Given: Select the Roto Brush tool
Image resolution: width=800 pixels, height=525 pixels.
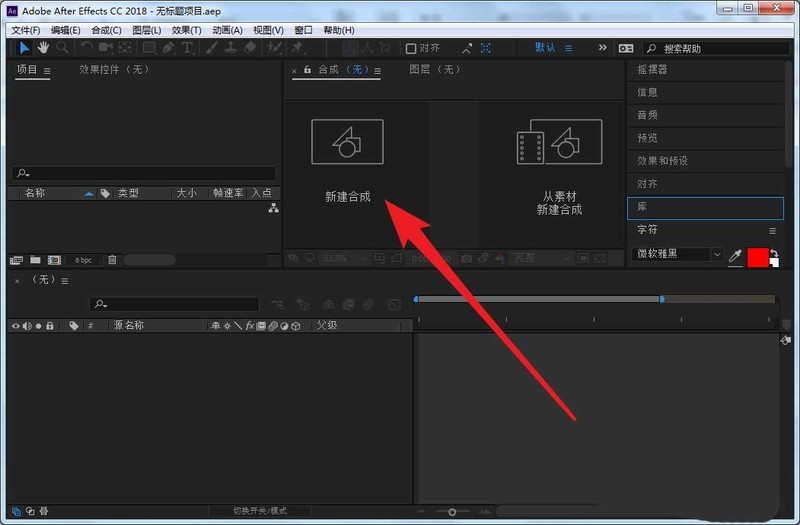Looking at the screenshot, I should (274, 48).
